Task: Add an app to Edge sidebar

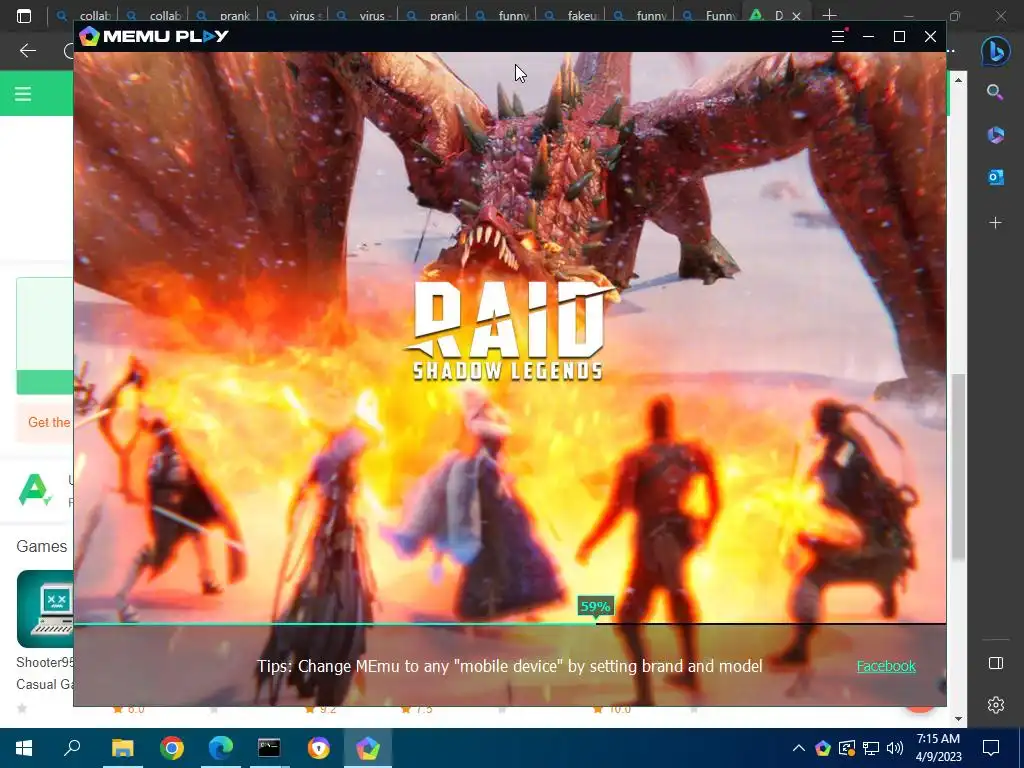Action: pyautogui.click(x=995, y=223)
